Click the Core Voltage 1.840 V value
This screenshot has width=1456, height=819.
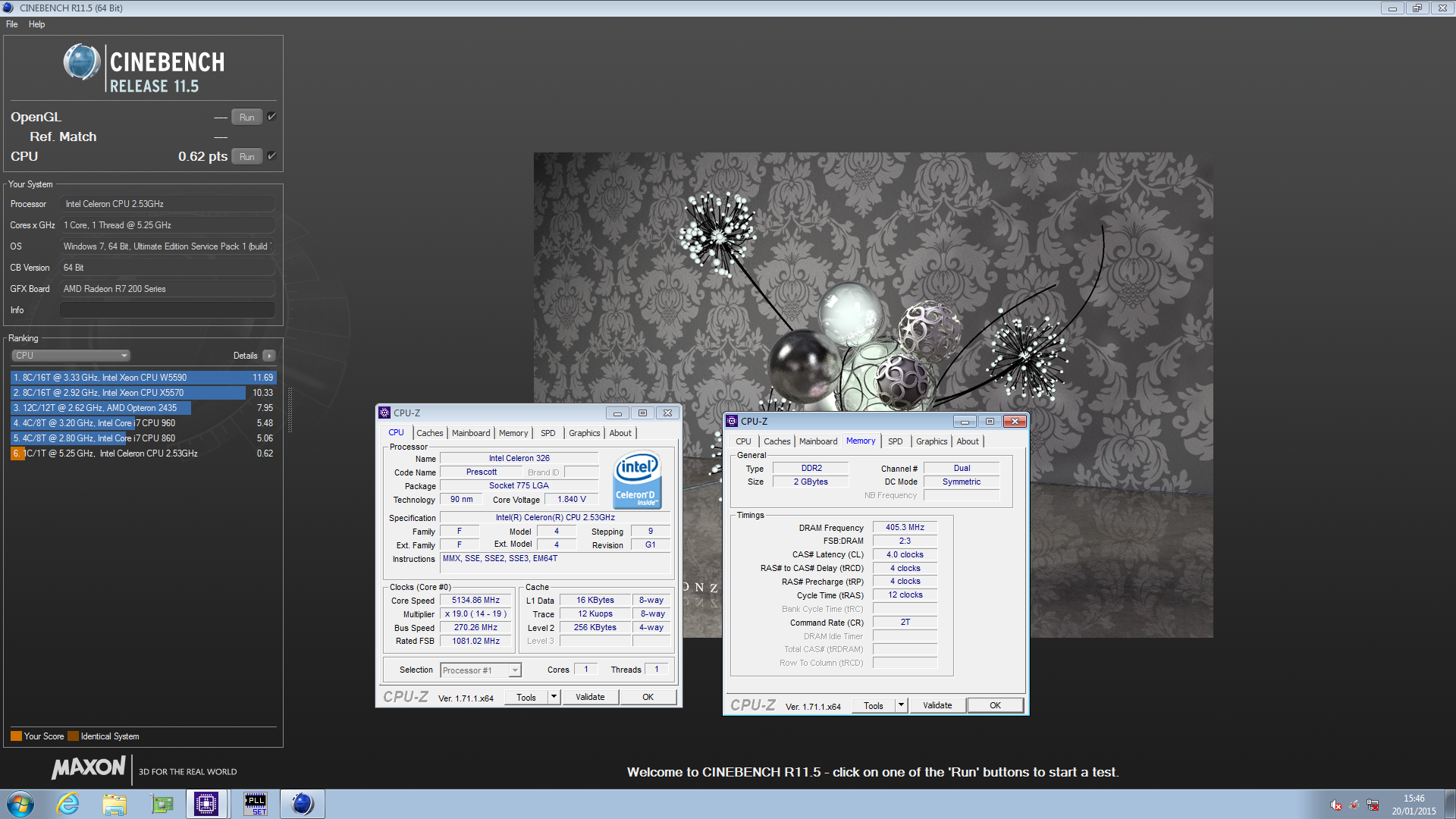[x=572, y=499]
